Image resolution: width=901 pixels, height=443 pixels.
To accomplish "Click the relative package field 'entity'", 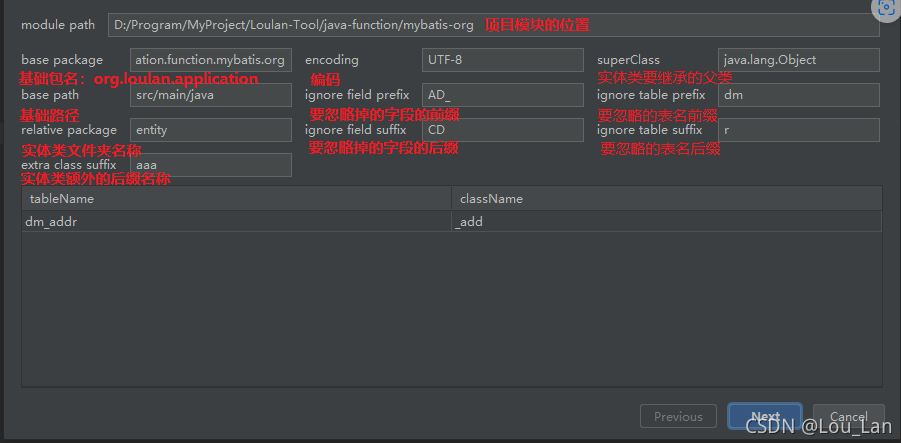I will pos(211,130).
